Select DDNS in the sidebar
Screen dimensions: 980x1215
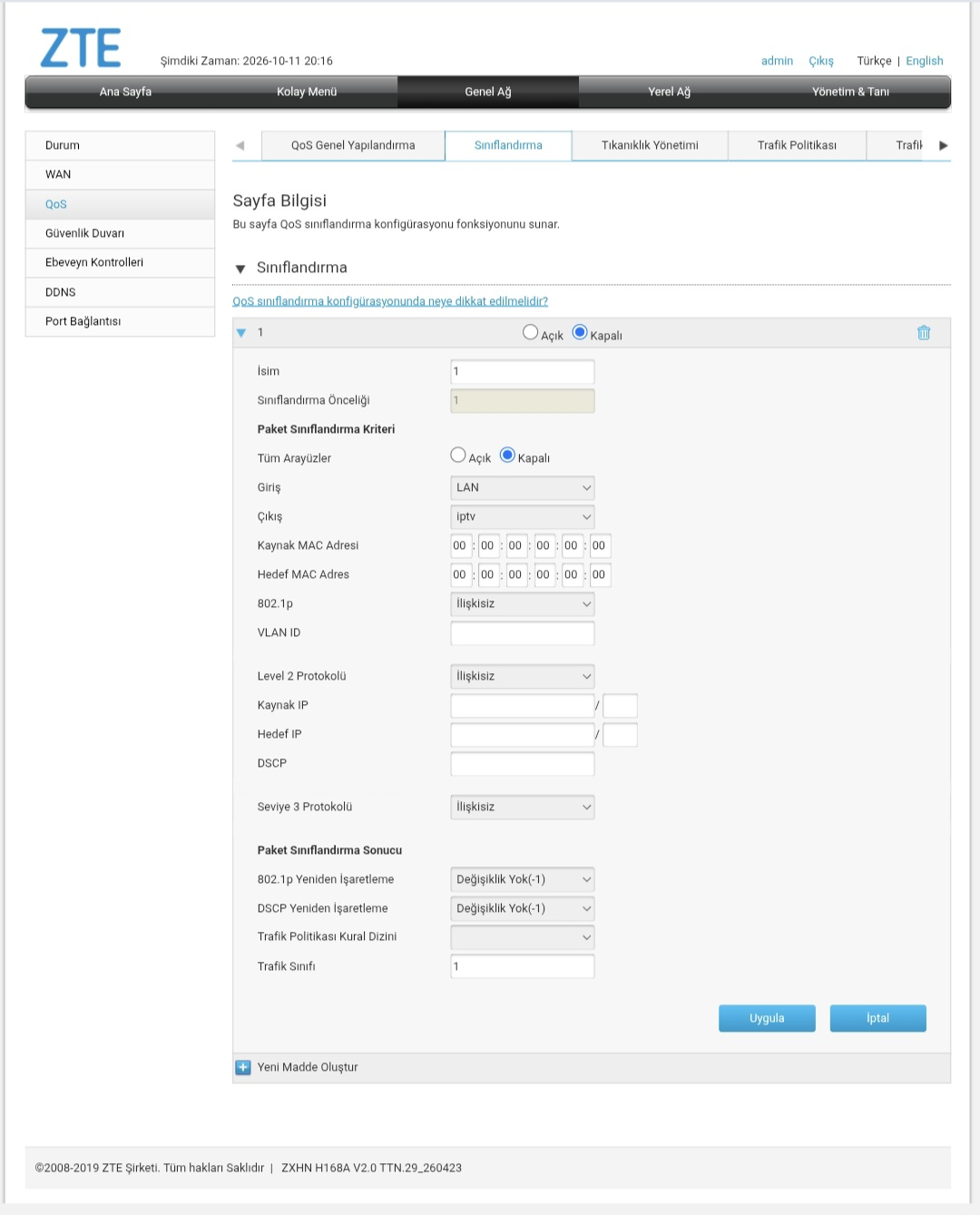(x=120, y=292)
